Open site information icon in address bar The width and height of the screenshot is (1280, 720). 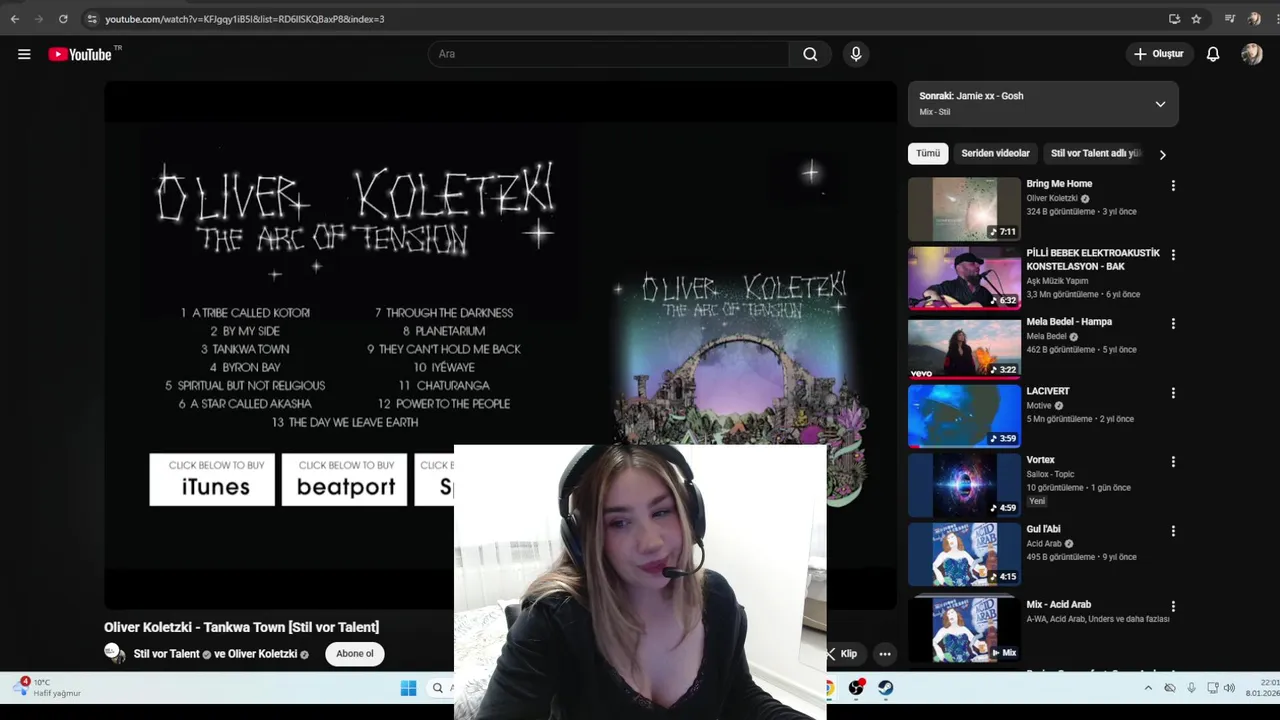[92, 19]
